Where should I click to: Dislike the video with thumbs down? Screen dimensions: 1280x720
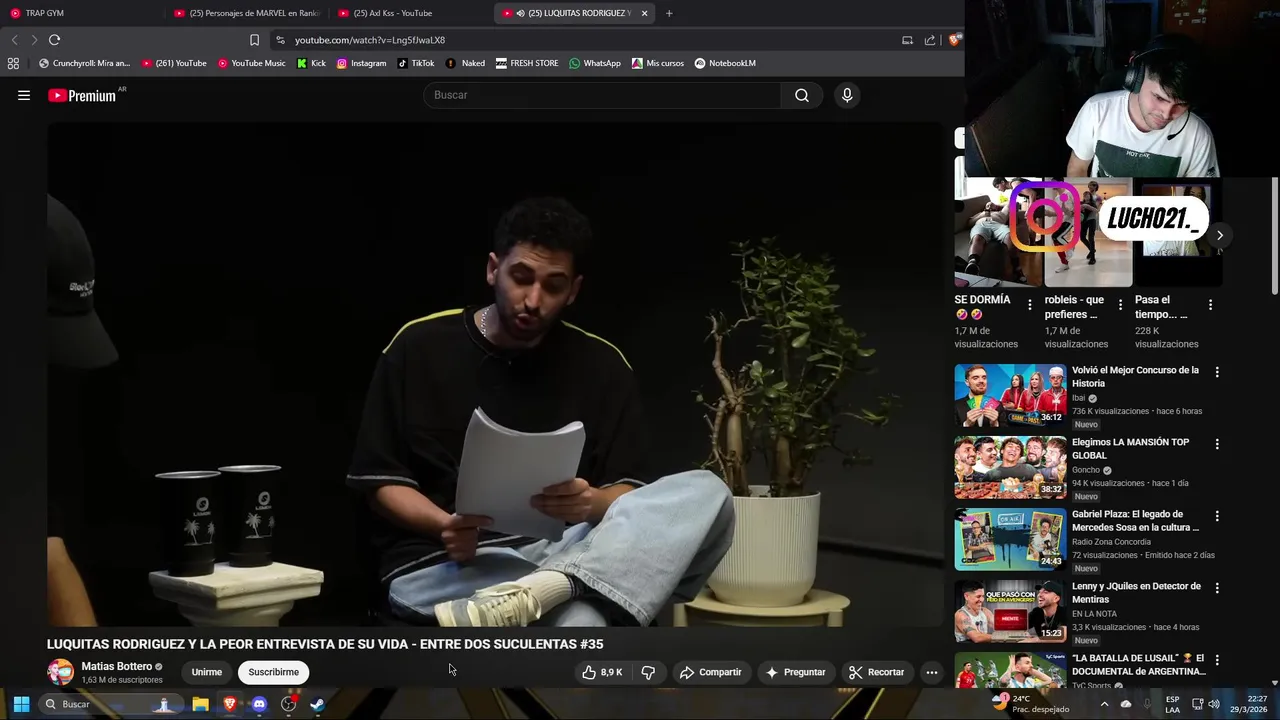point(648,672)
